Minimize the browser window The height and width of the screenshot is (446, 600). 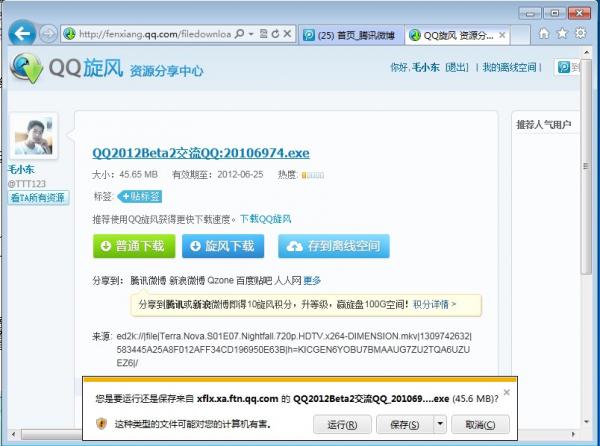530,14
